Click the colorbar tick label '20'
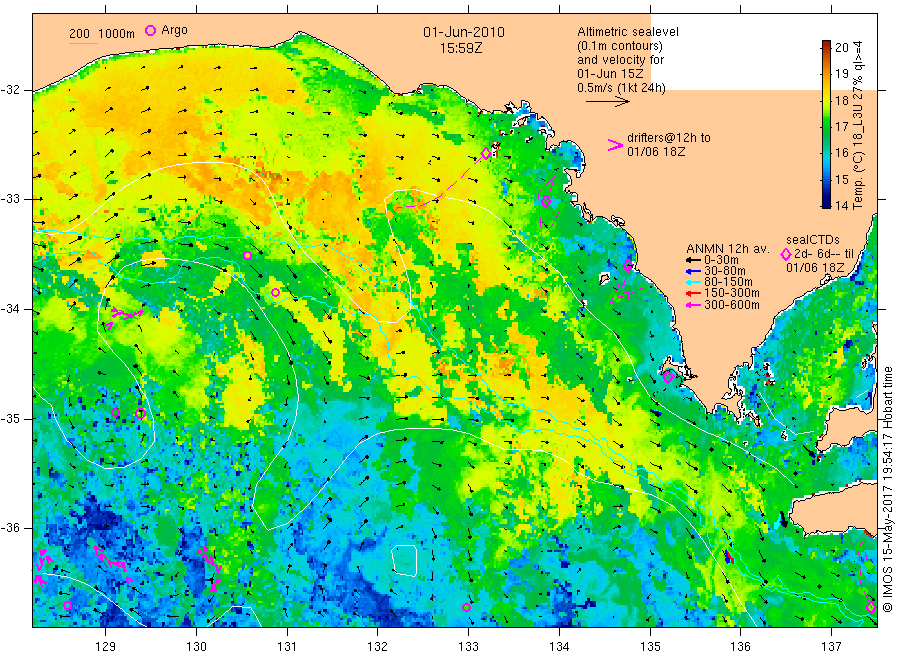The image size is (900, 660). [842, 48]
